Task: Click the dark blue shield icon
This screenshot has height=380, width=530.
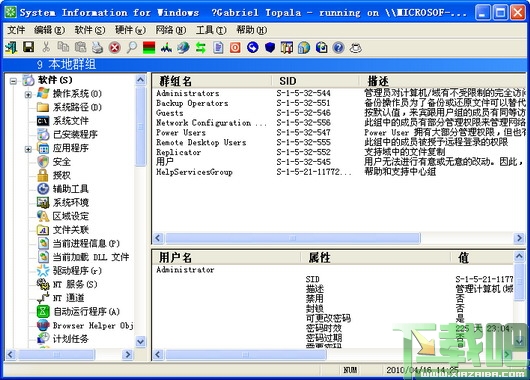Action: pyautogui.click(x=270, y=48)
